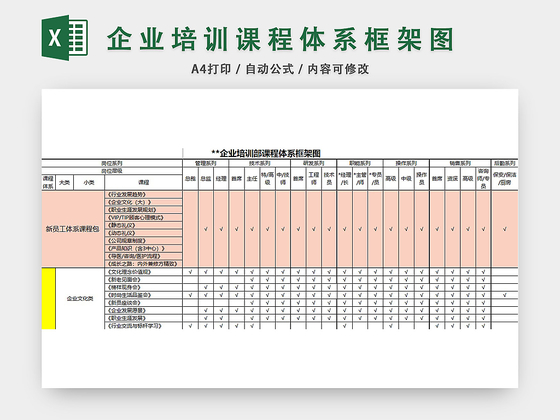Select course 《时尚生活品鉴会》
Image resolution: width=560 pixels, height=420 pixels.
144,295
